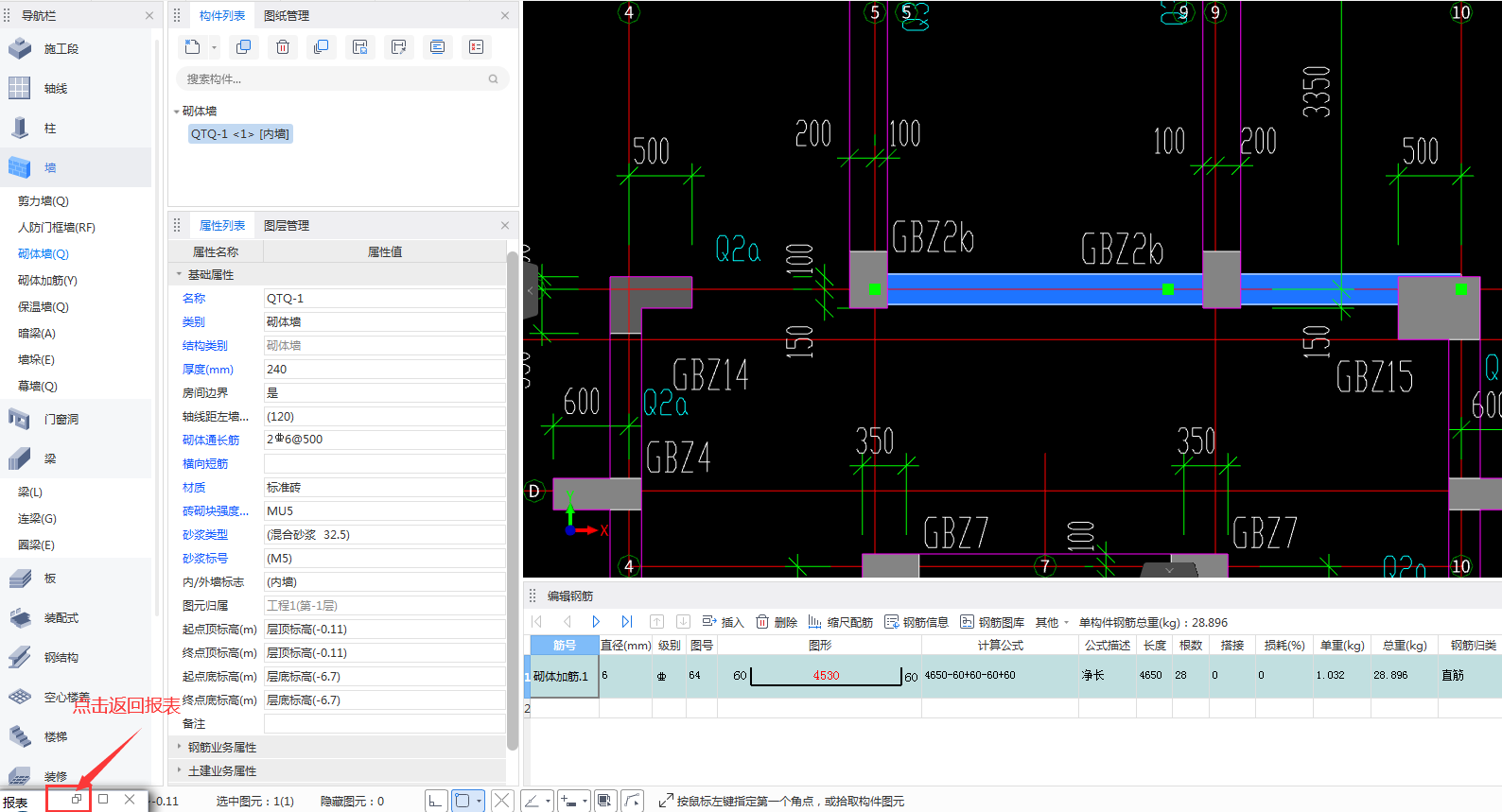Image resolution: width=1502 pixels, height=812 pixels.
Task: Open the 施工段 navigation category
Action: pyautogui.click(x=76, y=49)
